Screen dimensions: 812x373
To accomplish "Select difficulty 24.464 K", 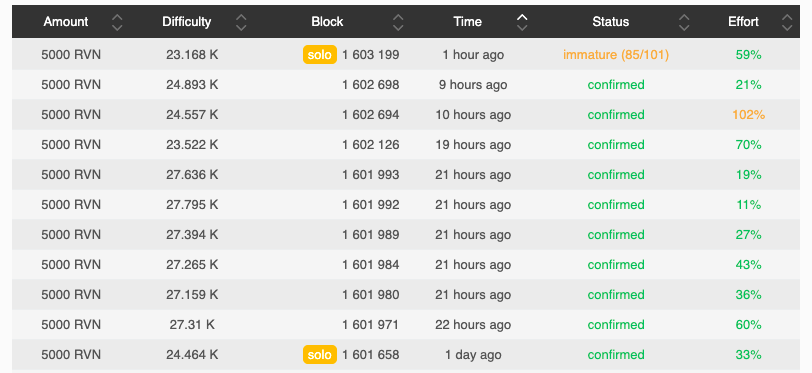I will pos(192,355).
